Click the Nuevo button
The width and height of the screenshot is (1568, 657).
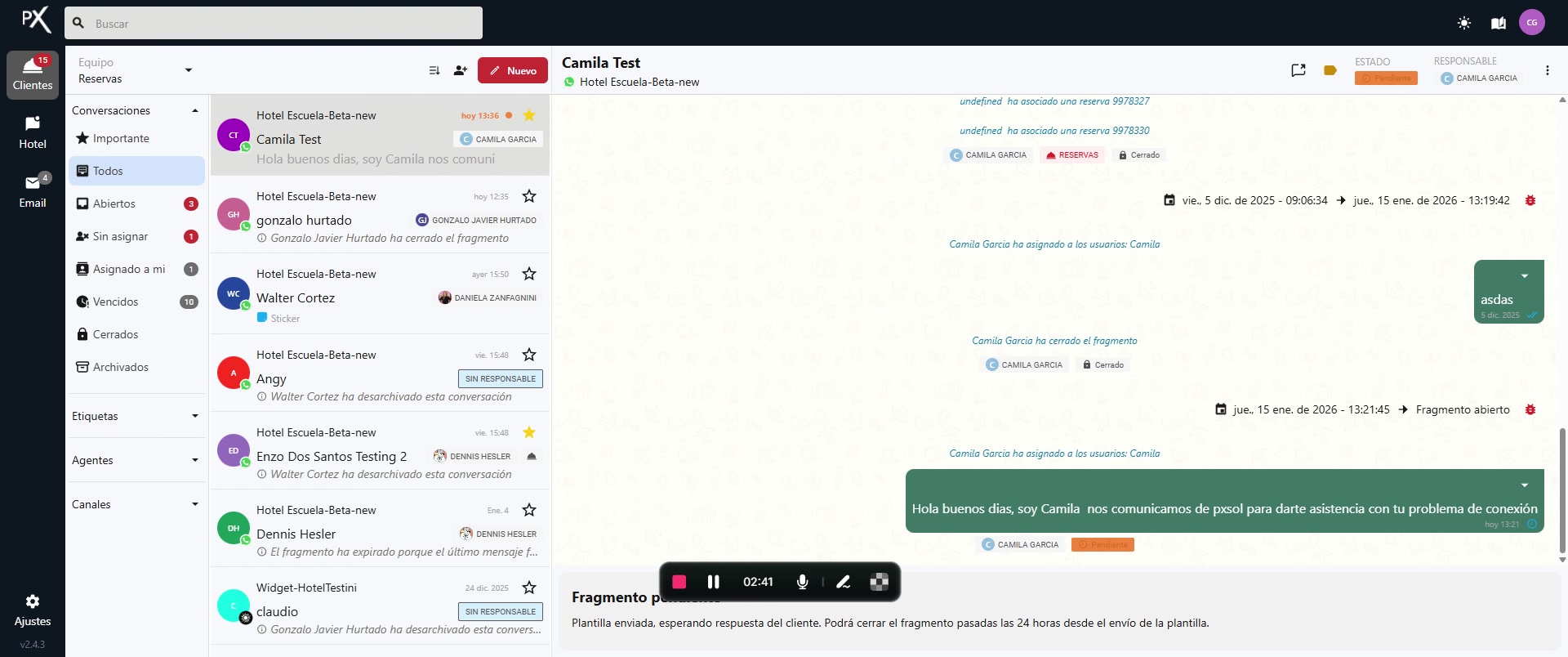(513, 70)
